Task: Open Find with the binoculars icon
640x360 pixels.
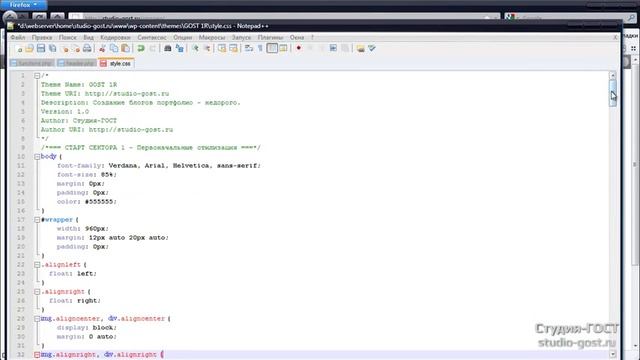Action: (x=167, y=49)
